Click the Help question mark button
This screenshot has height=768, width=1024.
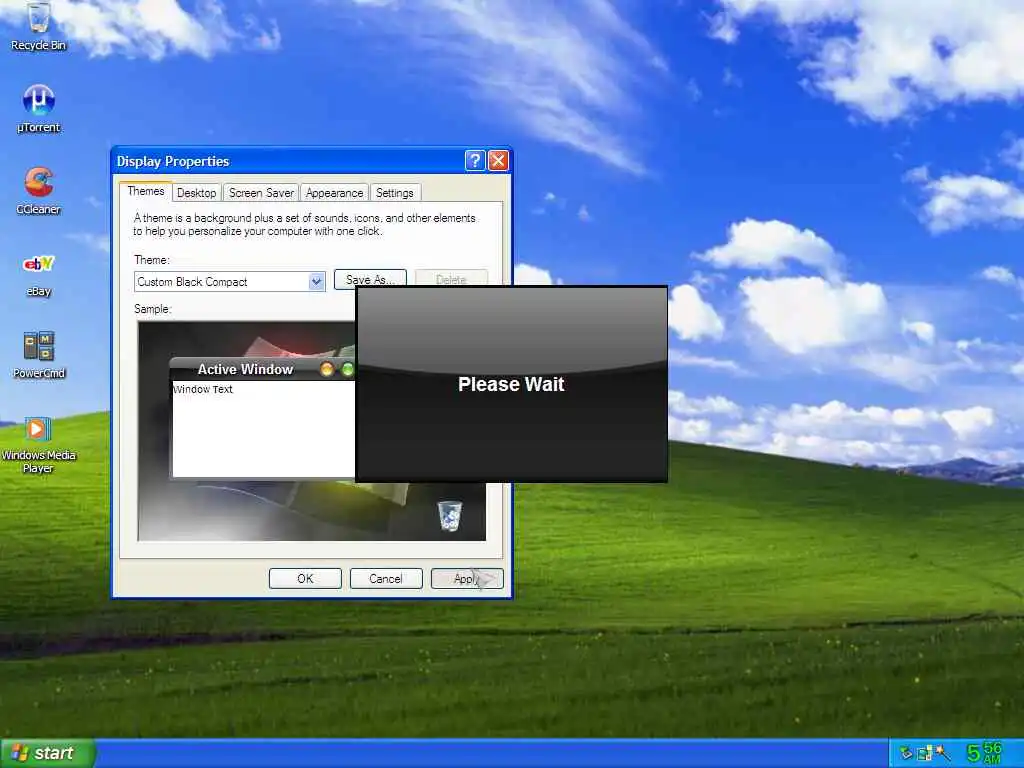click(475, 161)
